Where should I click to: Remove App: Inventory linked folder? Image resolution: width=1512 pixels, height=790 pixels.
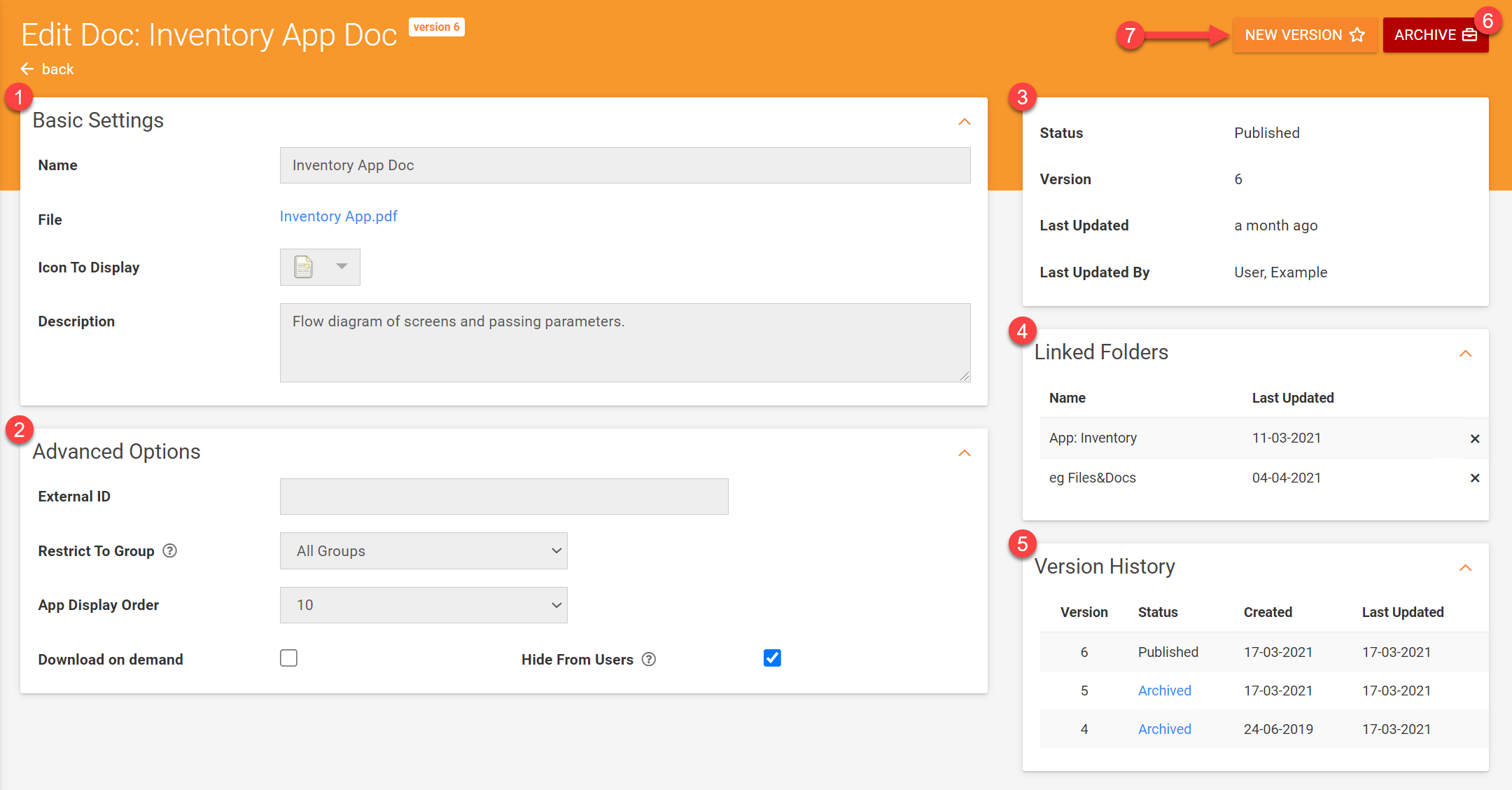coord(1474,438)
